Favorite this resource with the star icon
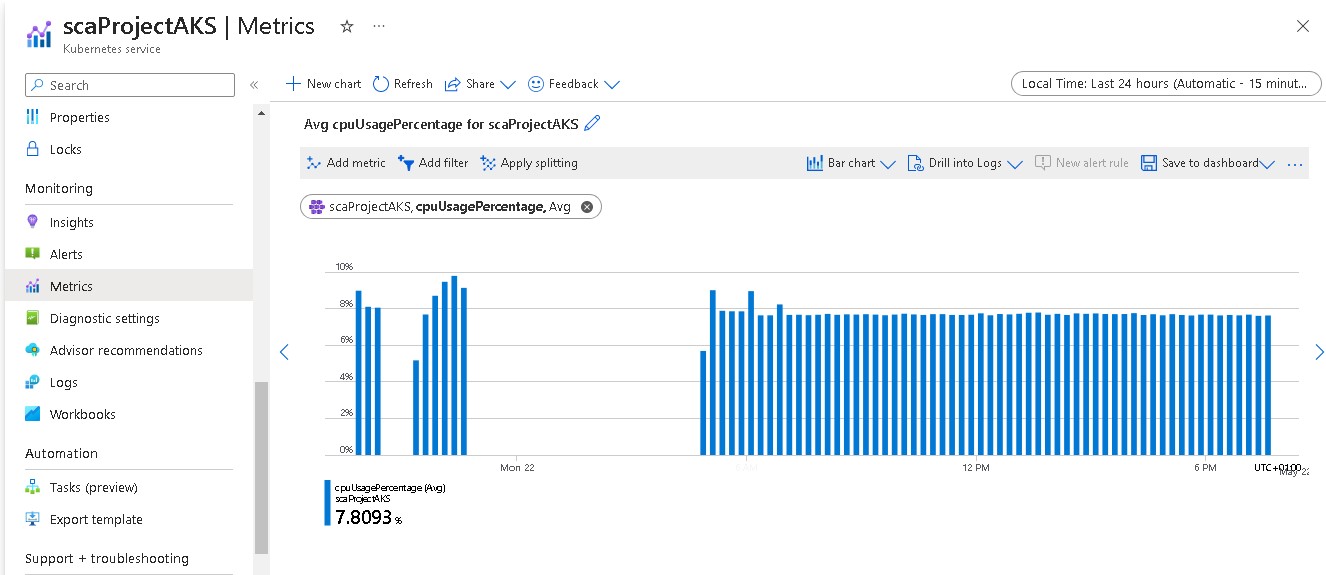 coord(347,27)
